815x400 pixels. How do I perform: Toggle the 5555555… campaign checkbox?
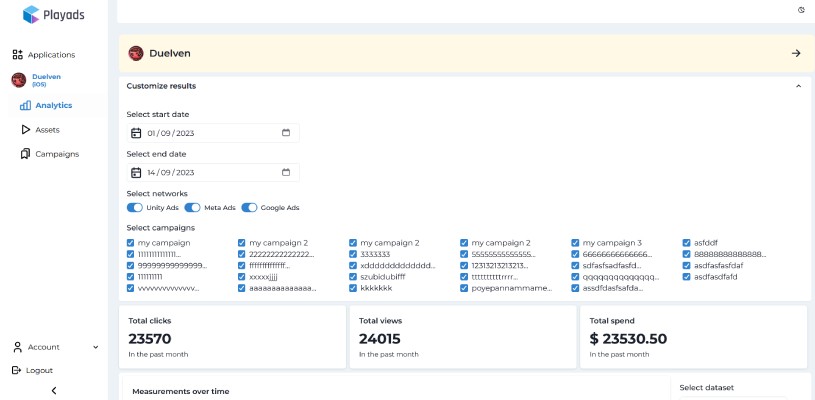pos(464,254)
